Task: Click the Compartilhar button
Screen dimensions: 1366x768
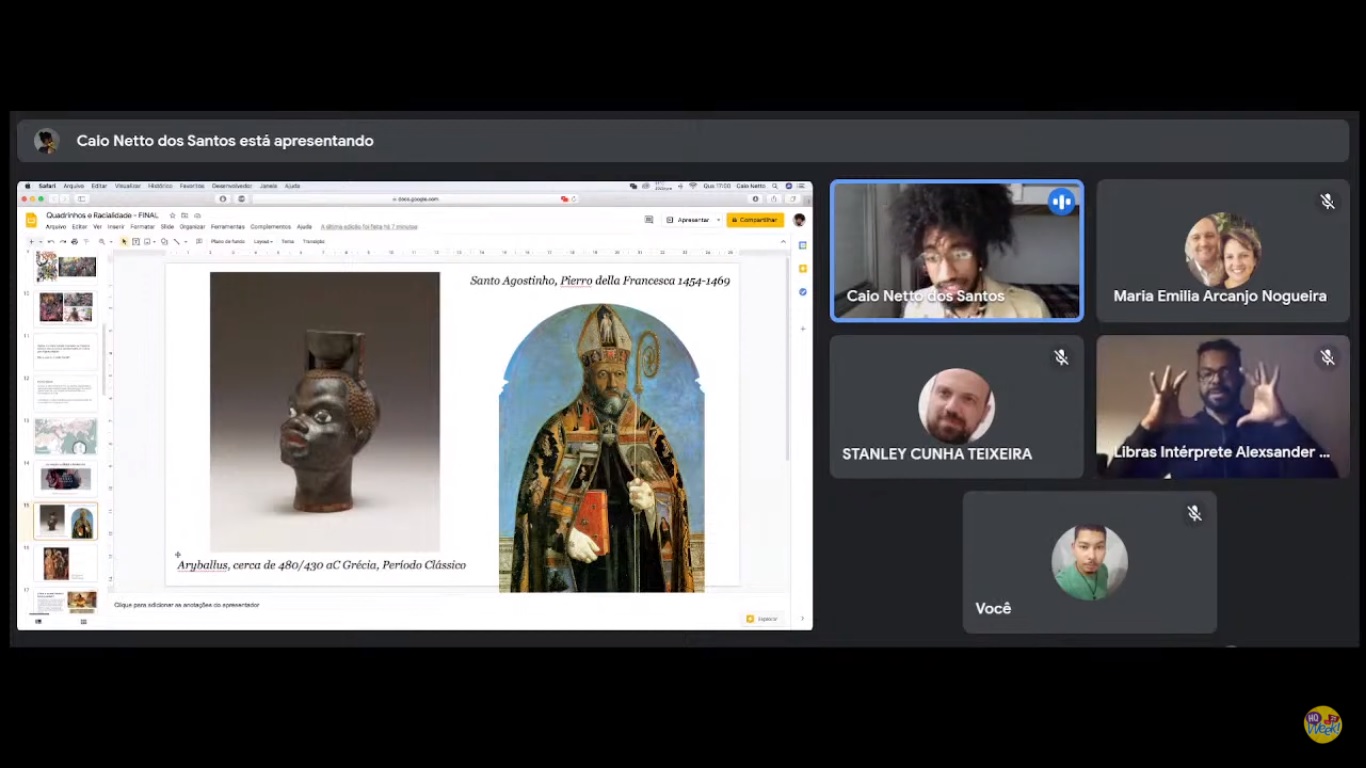Action: point(755,220)
